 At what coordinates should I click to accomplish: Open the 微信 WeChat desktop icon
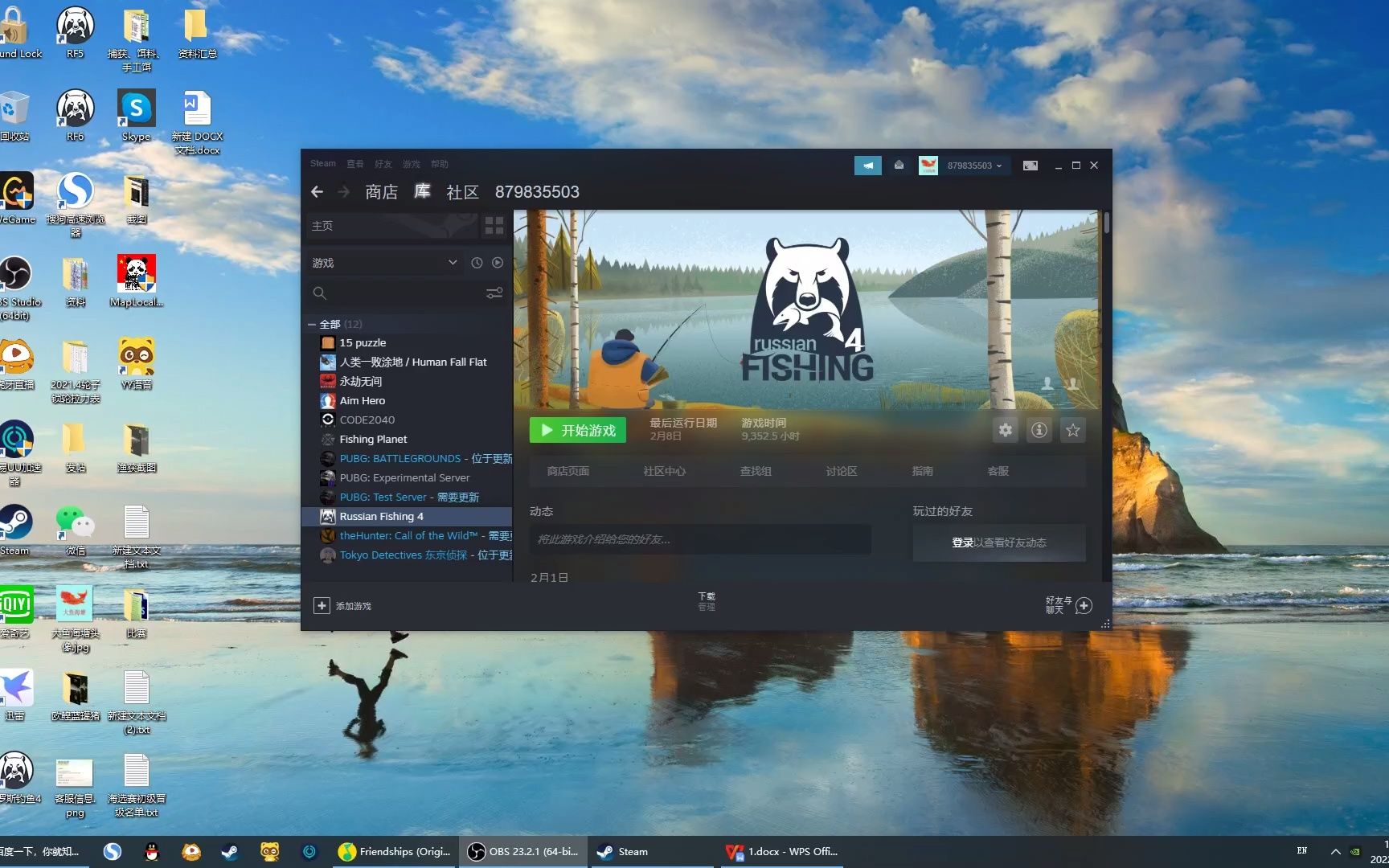76,530
